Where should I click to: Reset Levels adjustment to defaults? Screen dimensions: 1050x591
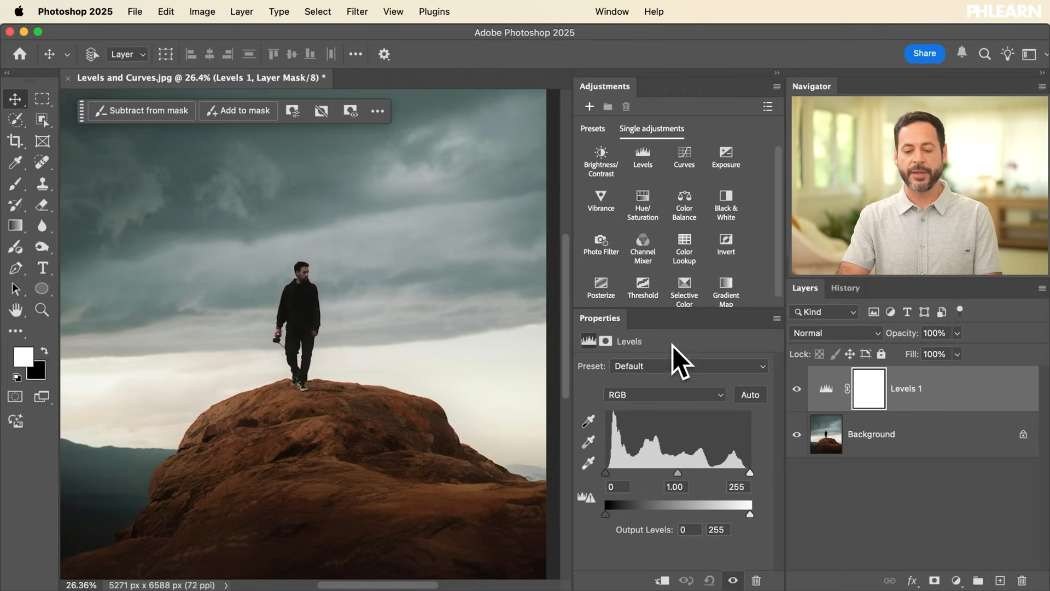click(709, 580)
